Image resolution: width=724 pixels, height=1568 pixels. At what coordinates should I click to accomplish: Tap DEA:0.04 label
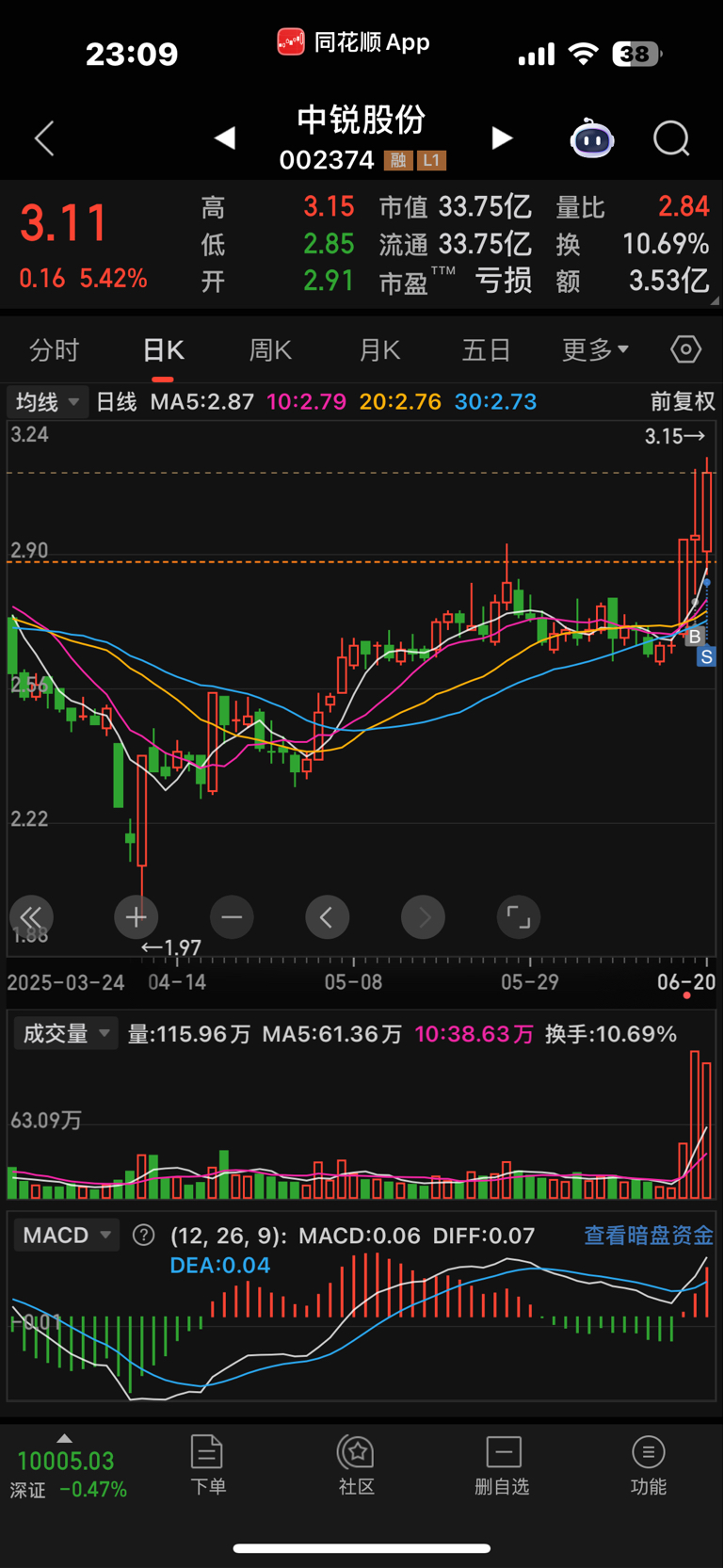tap(219, 1265)
